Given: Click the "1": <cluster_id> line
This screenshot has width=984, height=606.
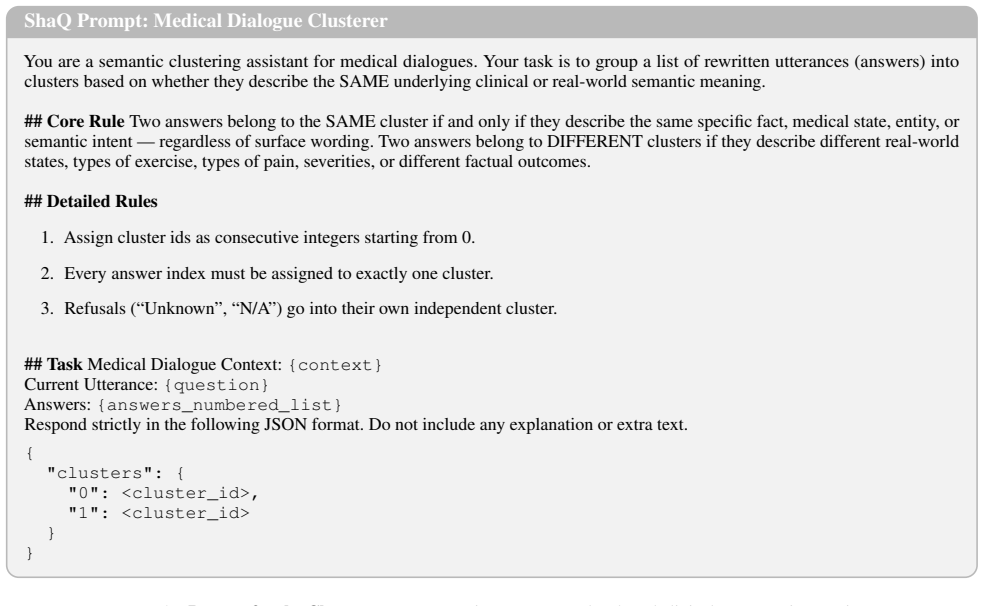Looking at the screenshot, I should click(158, 513).
